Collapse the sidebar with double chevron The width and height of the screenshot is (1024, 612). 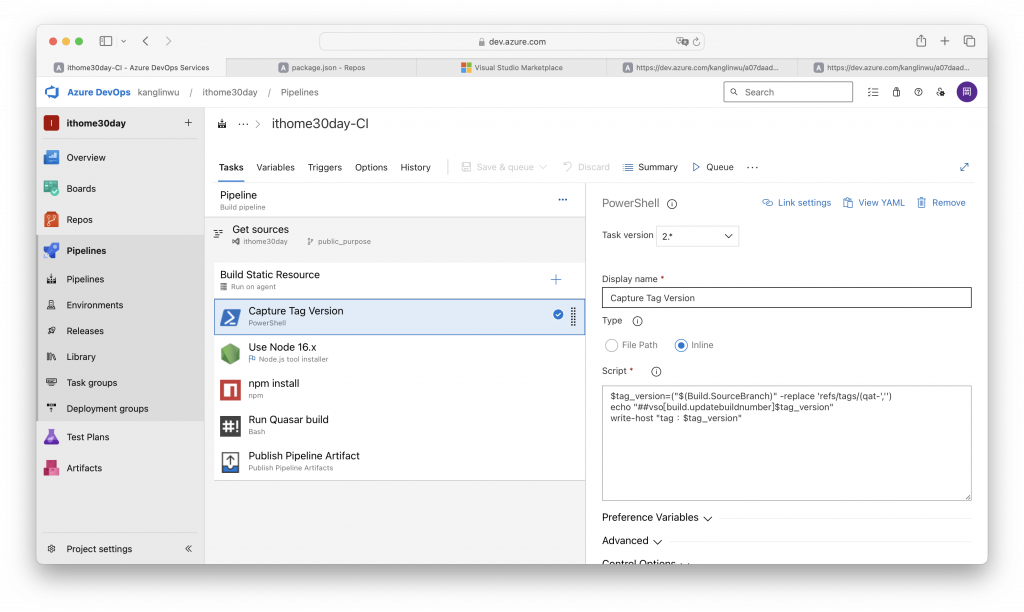click(188, 549)
